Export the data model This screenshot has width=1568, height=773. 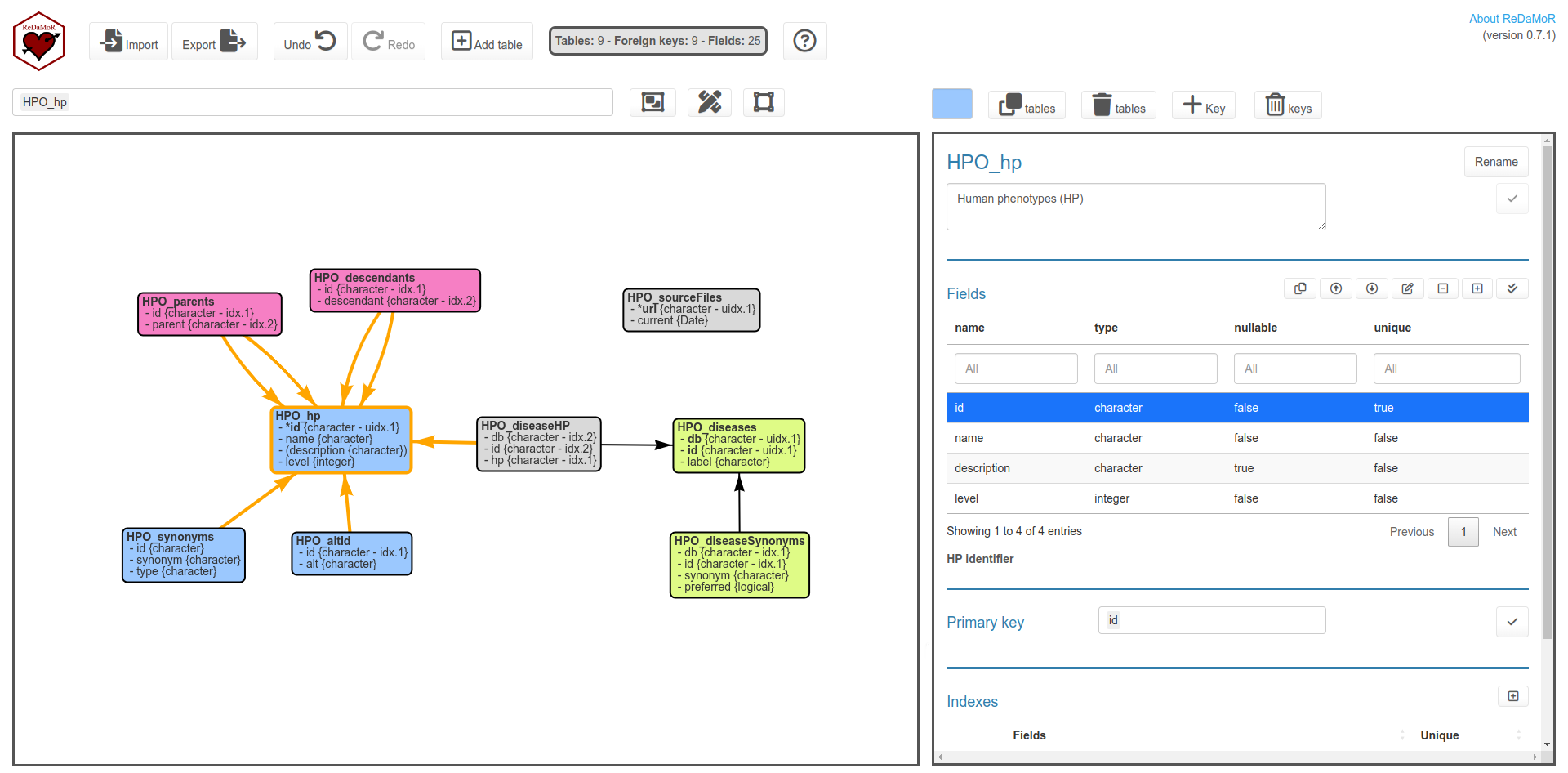pos(214,42)
